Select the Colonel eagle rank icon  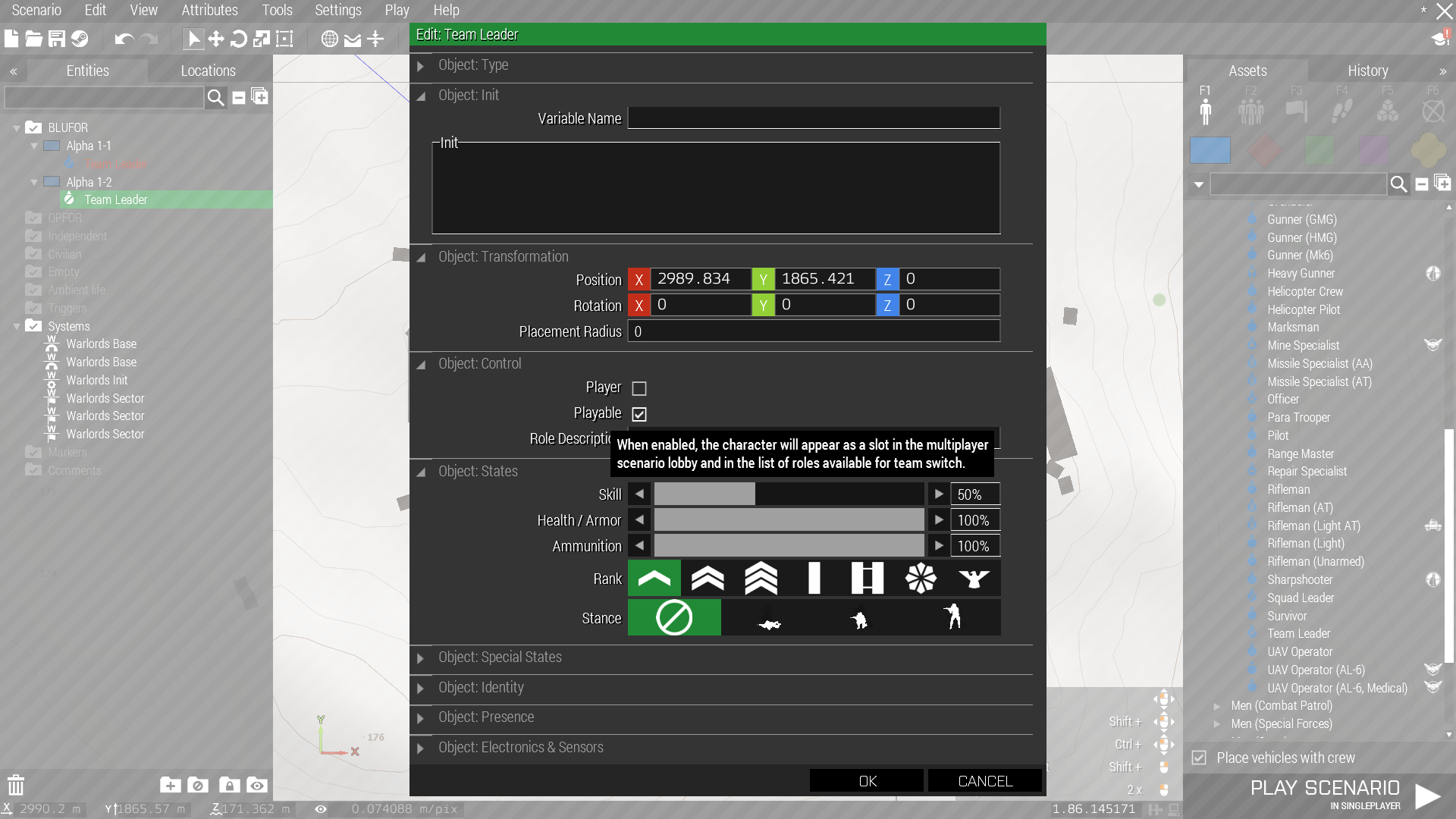974,579
